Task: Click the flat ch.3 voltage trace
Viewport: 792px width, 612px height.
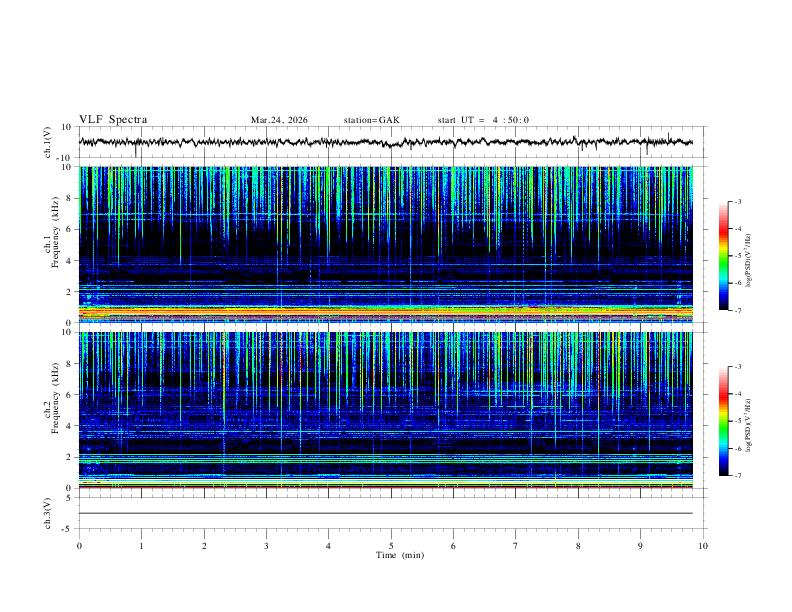Action: click(x=386, y=513)
